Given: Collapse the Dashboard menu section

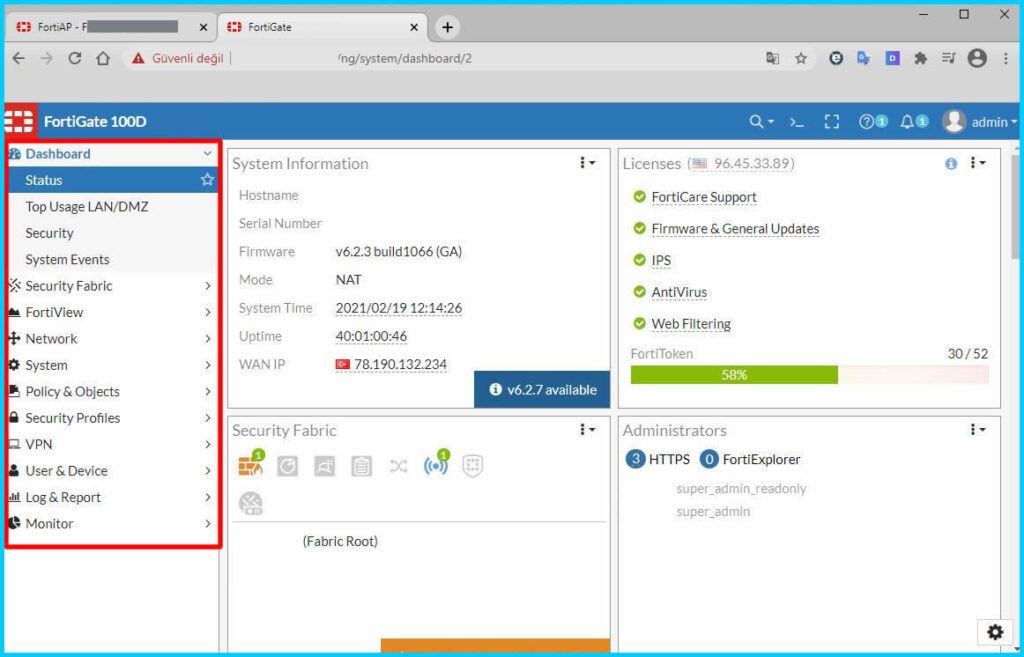Looking at the screenshot, I should pyautogui.click(x=207, y=153).
